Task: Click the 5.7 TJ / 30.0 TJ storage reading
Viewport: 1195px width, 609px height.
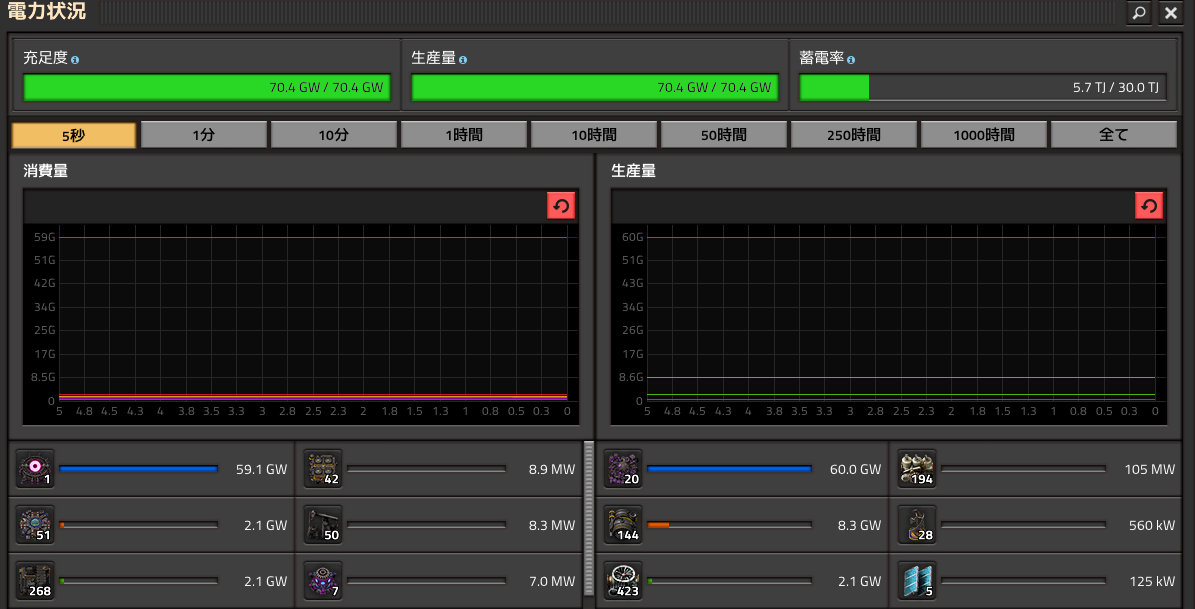Action: pyautogui.click(x=1117, y=88)
